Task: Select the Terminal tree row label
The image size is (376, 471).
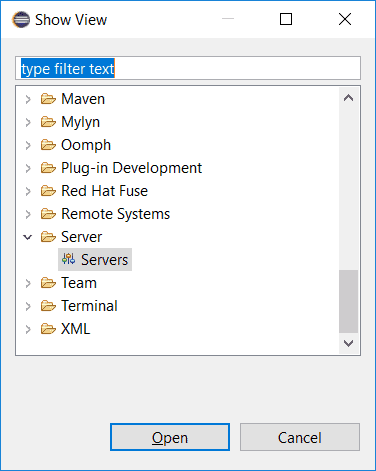Action: [x=89, y=306]
